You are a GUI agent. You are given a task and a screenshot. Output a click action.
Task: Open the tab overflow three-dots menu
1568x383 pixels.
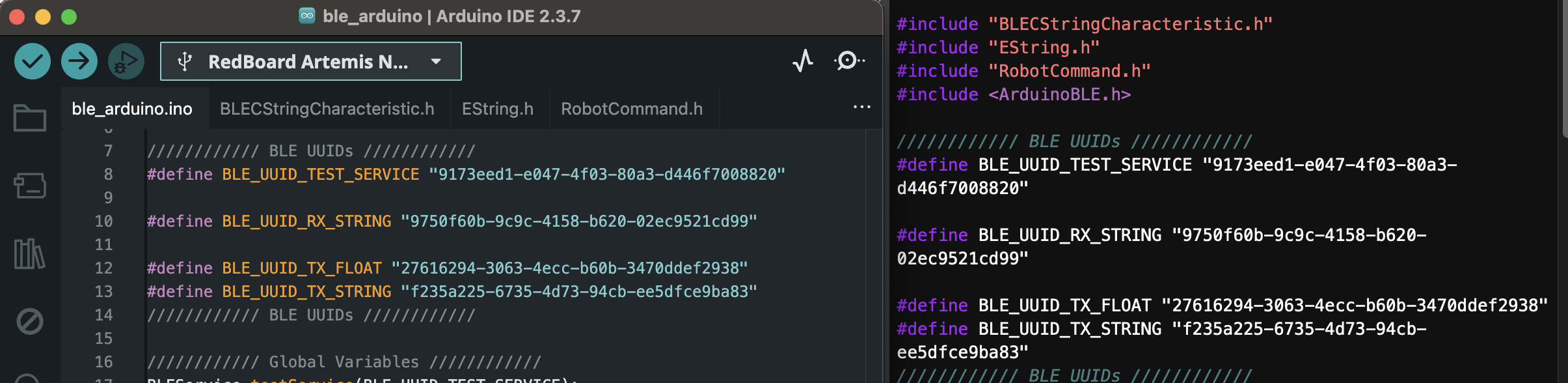[x=861, y=107]
